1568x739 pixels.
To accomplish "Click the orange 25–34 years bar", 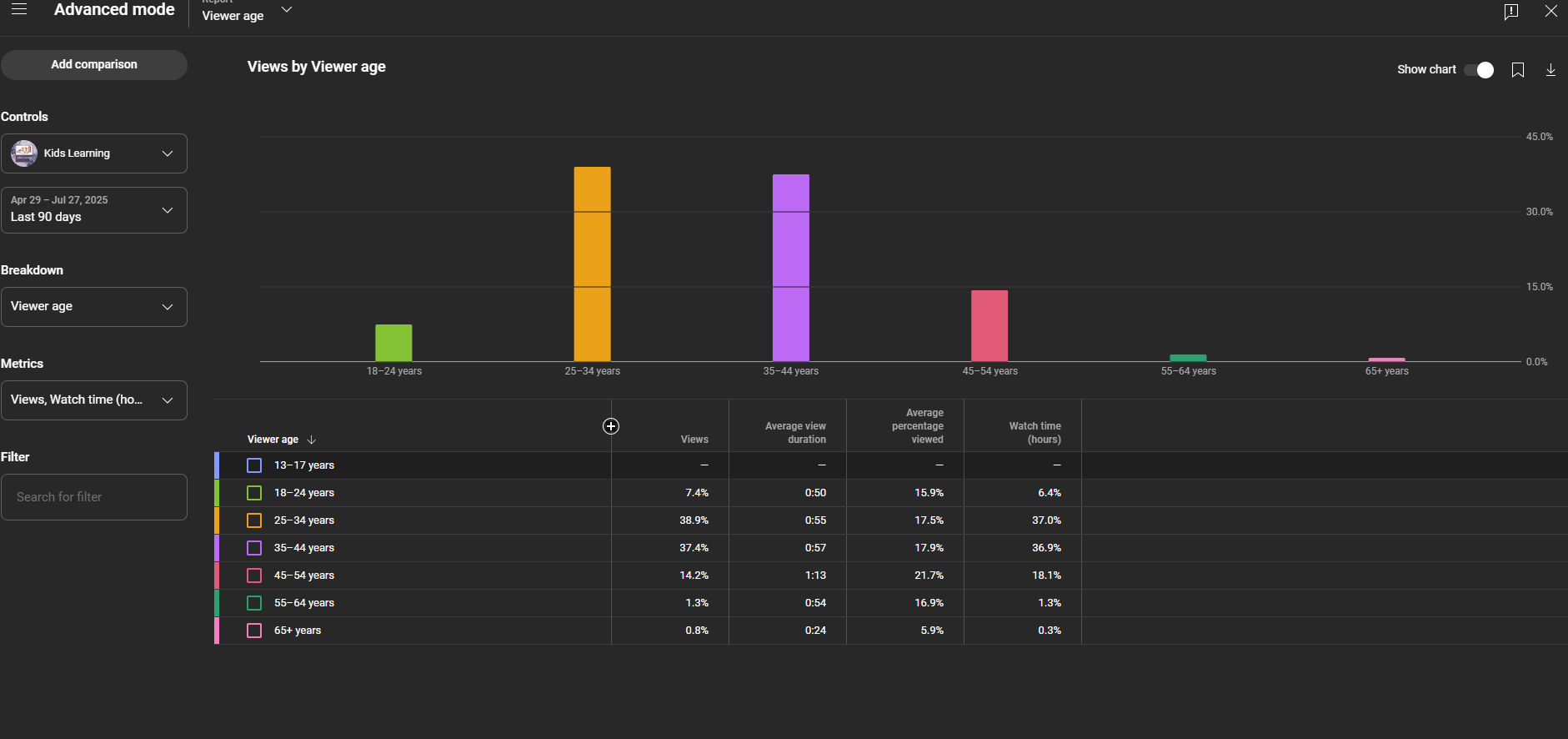I will 592,264.
